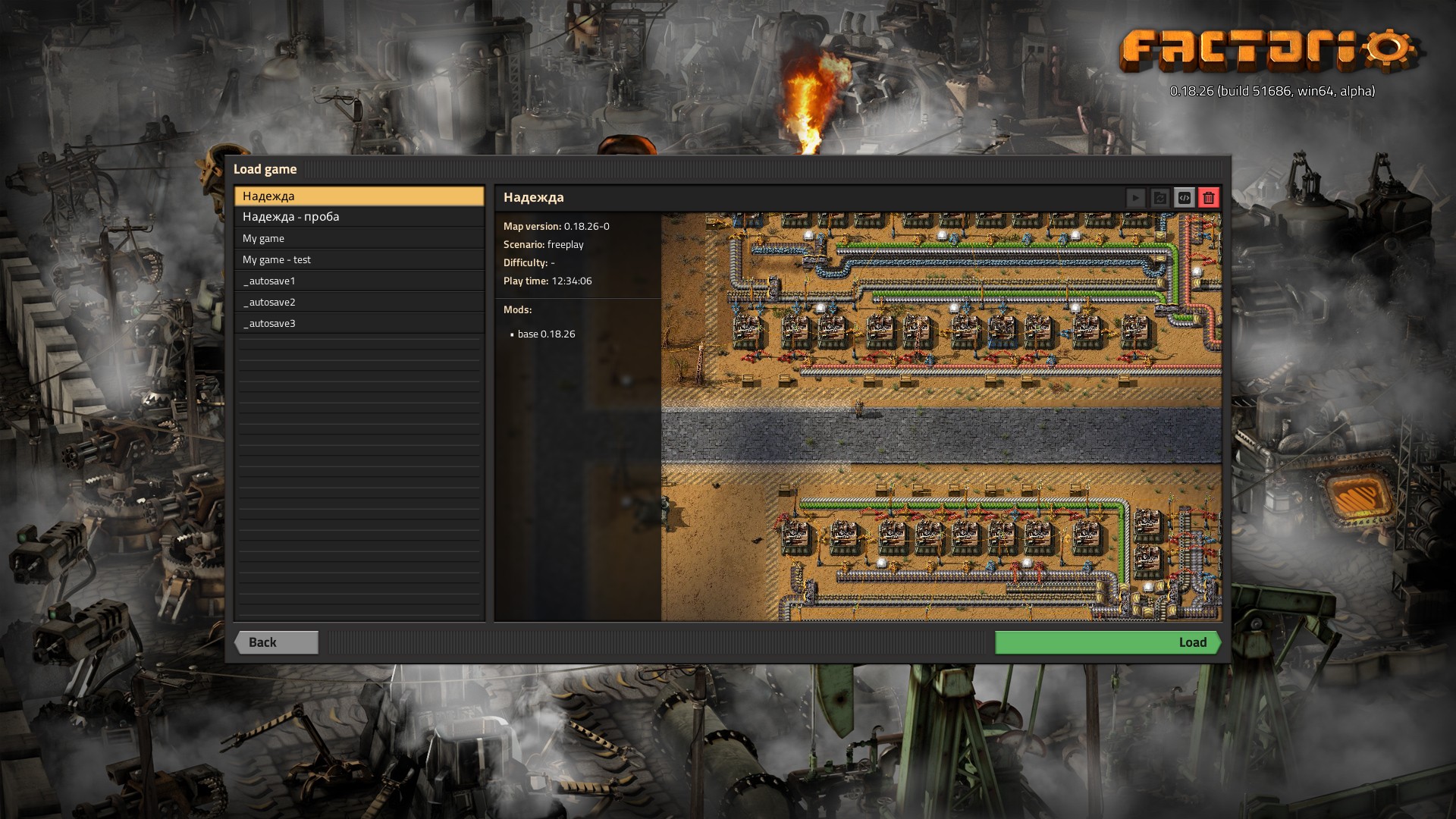Screen dimensions: 1456x819
Task: Select the _autosave1 entry
Action: coord(359,281)
